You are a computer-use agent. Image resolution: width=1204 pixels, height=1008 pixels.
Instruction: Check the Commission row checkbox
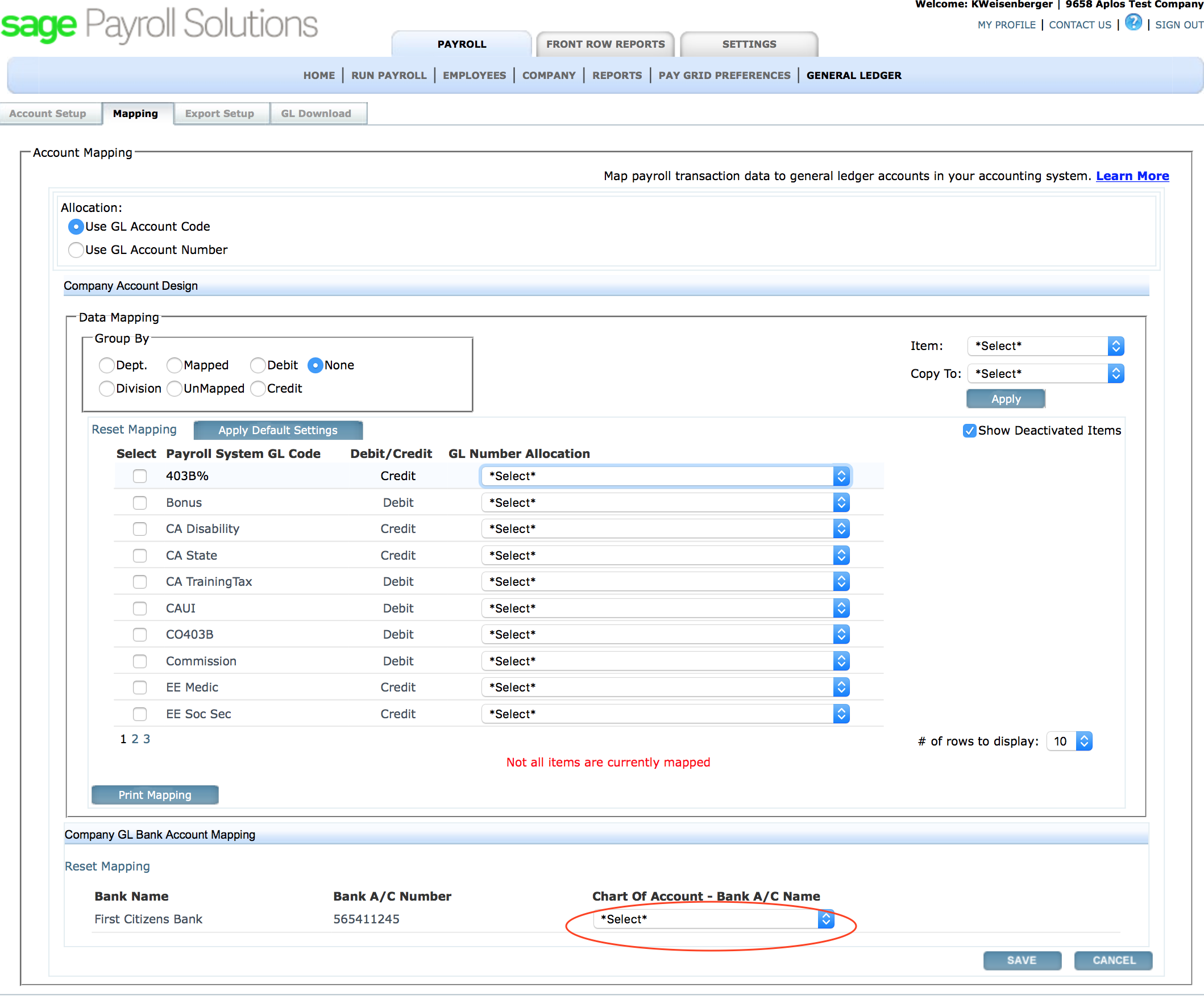(x=140, y=662)
